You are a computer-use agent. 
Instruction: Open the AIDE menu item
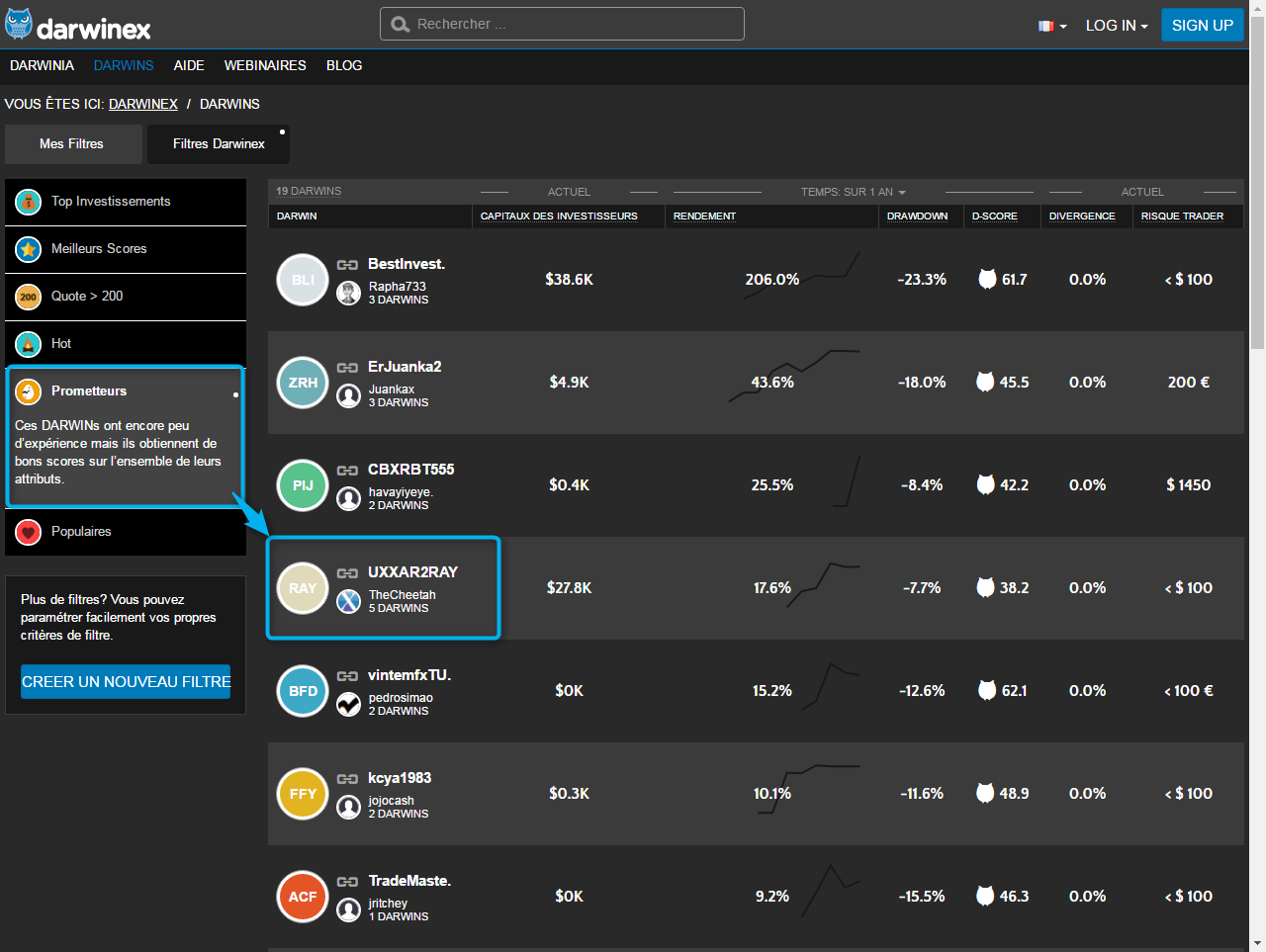189,65
